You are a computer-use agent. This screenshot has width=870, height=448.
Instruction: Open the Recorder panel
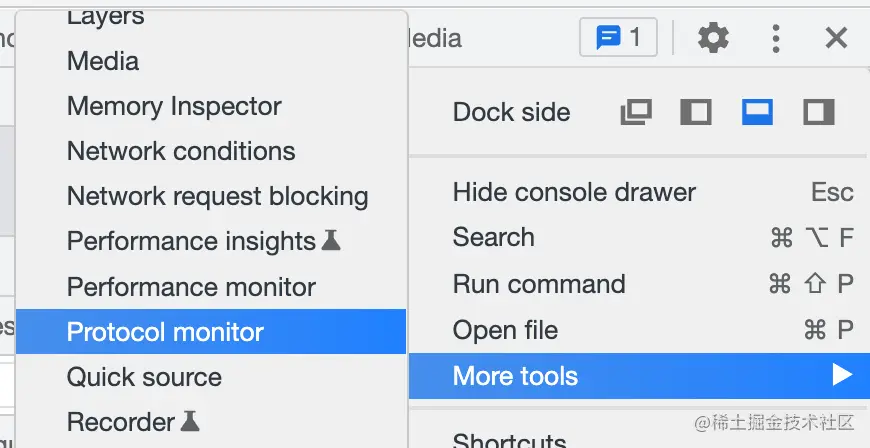tap(121, 422)
